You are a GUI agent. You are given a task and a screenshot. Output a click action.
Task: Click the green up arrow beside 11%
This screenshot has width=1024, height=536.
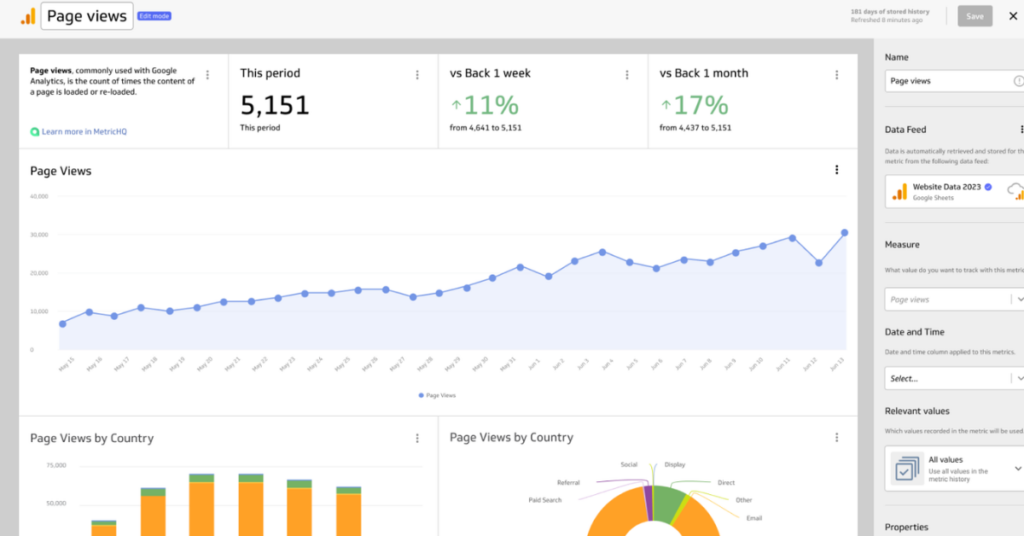[x=456, y=105]
